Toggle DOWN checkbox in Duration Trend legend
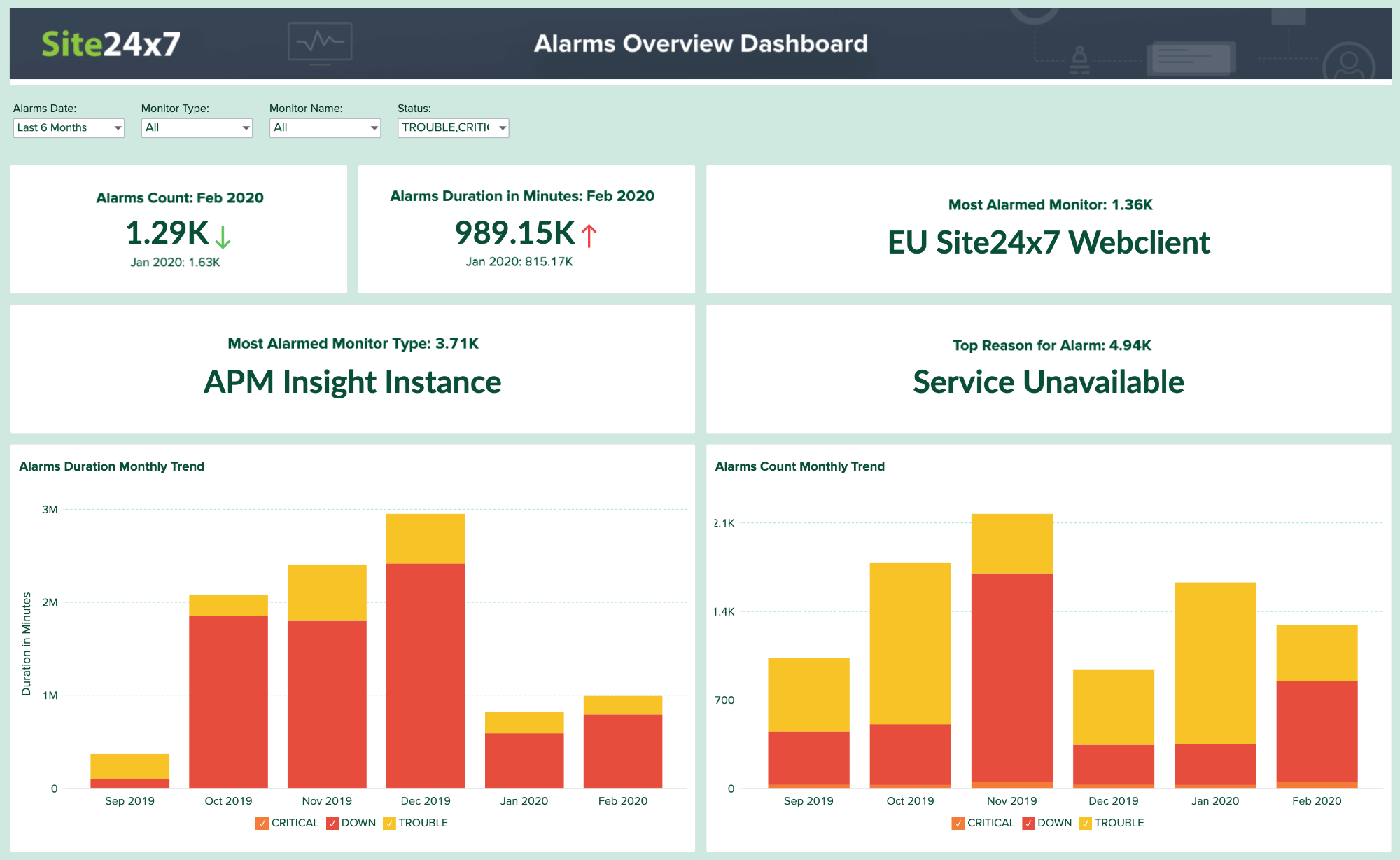This screenshot has width=1400, height=860. pyautogui.click(x=332, y=823)
